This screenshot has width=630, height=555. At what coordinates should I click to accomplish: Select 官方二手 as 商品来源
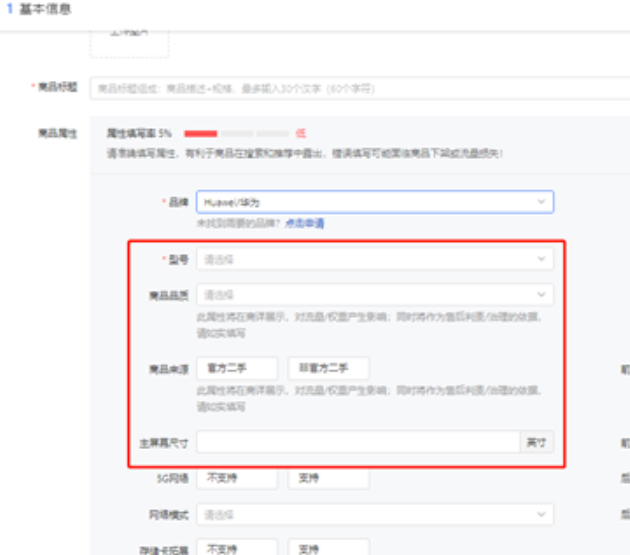point(237,368)
